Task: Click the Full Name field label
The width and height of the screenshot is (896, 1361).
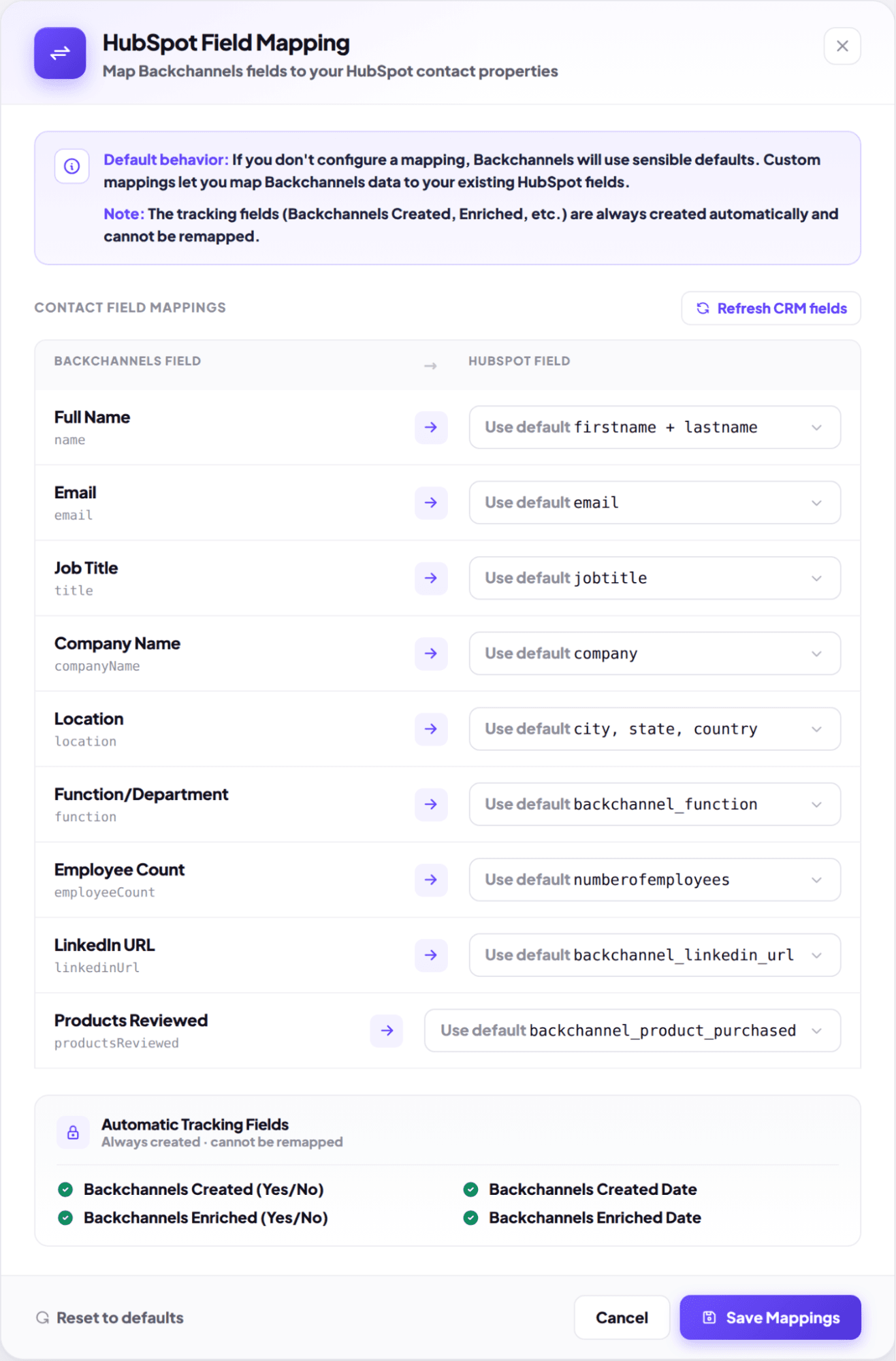Action: click(92, 417)
